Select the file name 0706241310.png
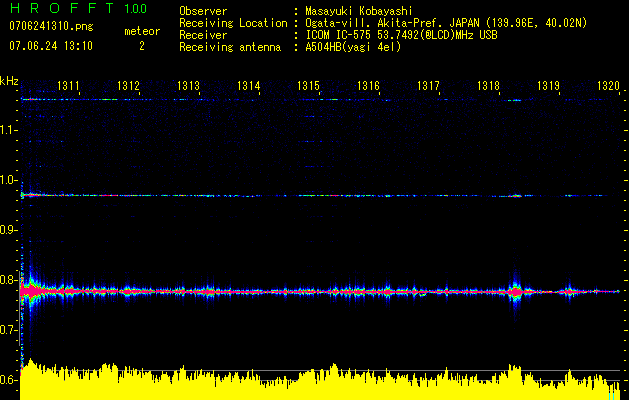629x400 pixels. pos(51,26)
